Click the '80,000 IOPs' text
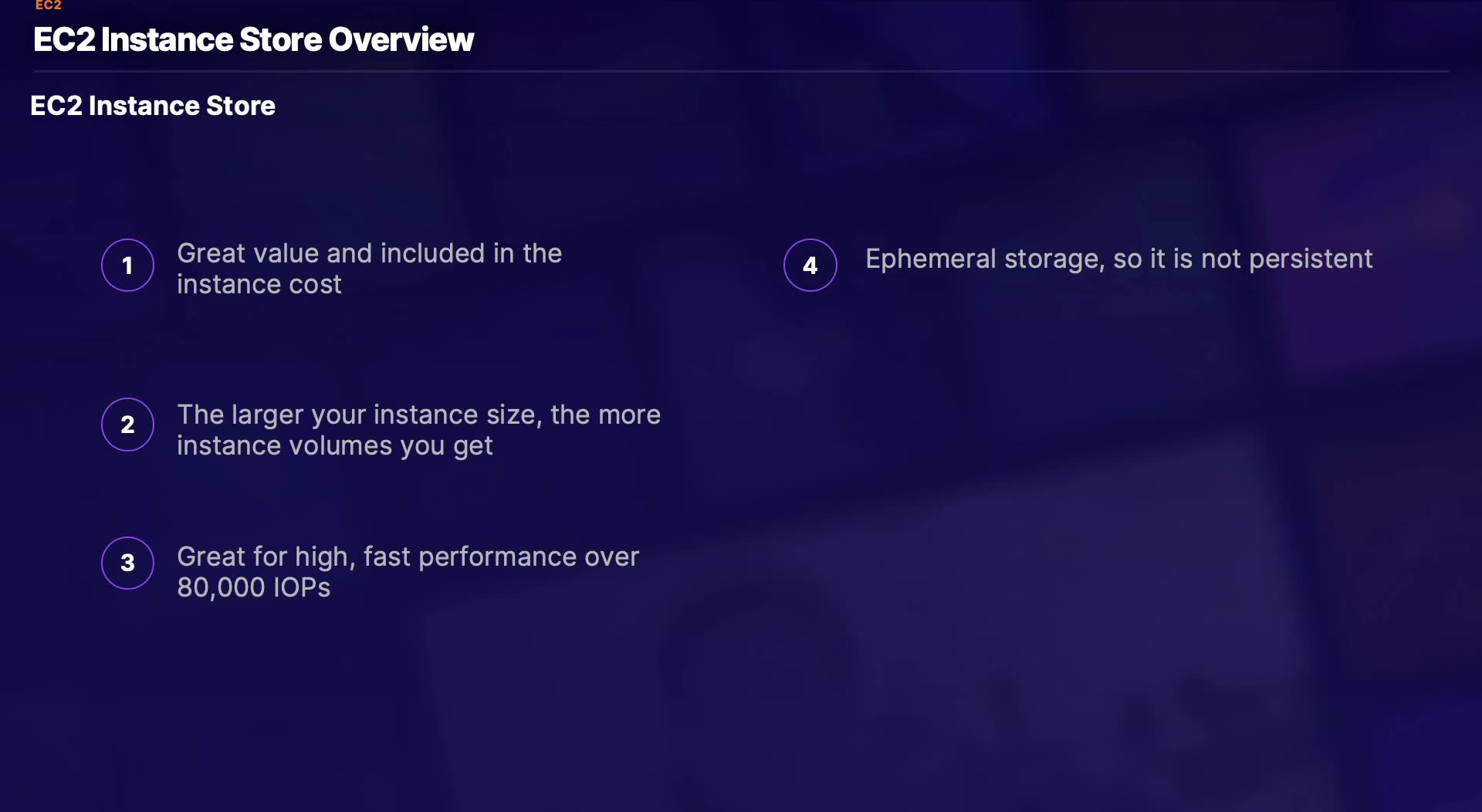This screenshot has width=1482, height=812. [253, 588]
